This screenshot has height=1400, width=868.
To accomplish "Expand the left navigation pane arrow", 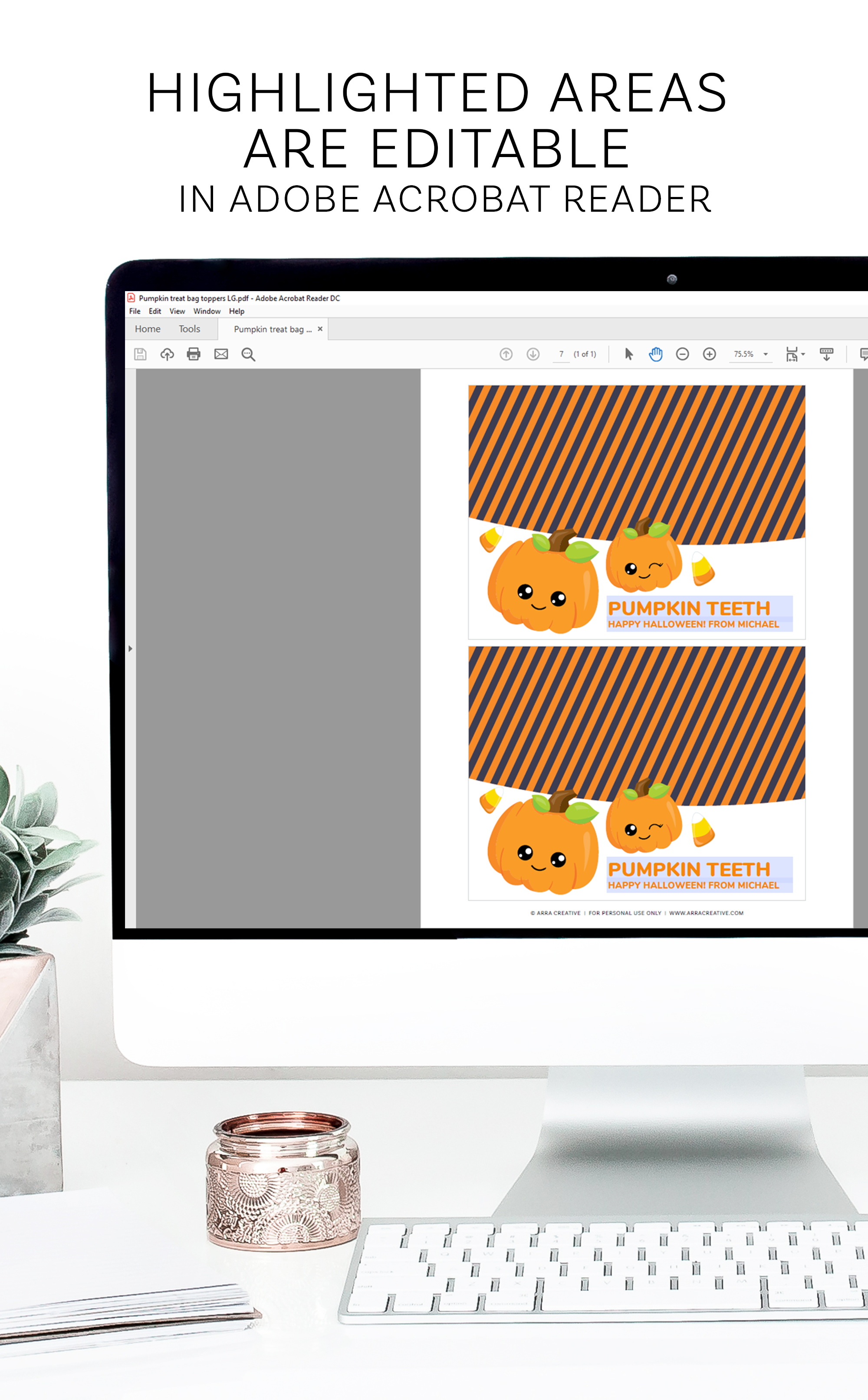I will 130,648.
